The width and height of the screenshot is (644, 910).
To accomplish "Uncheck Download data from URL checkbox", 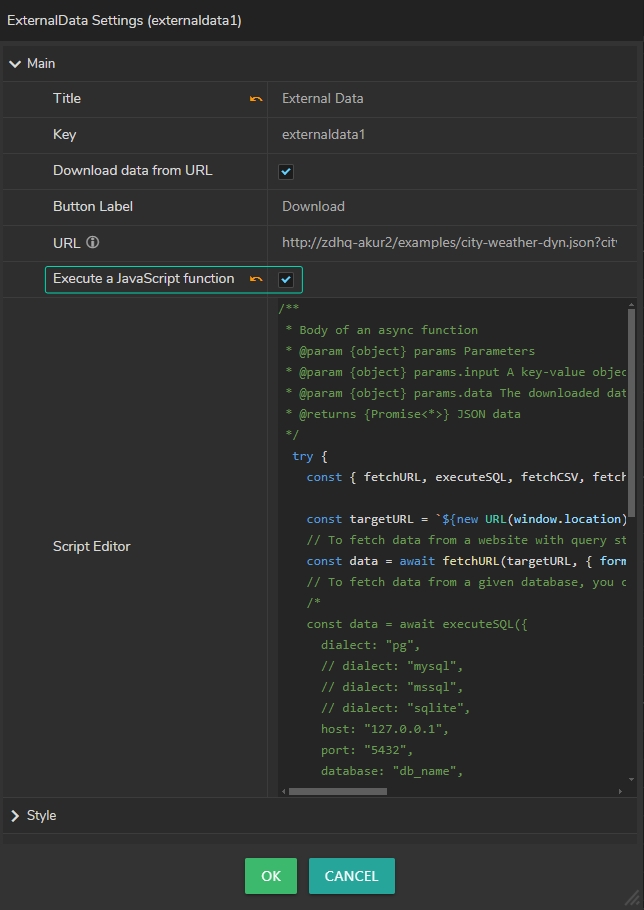I will pos(286,171).
